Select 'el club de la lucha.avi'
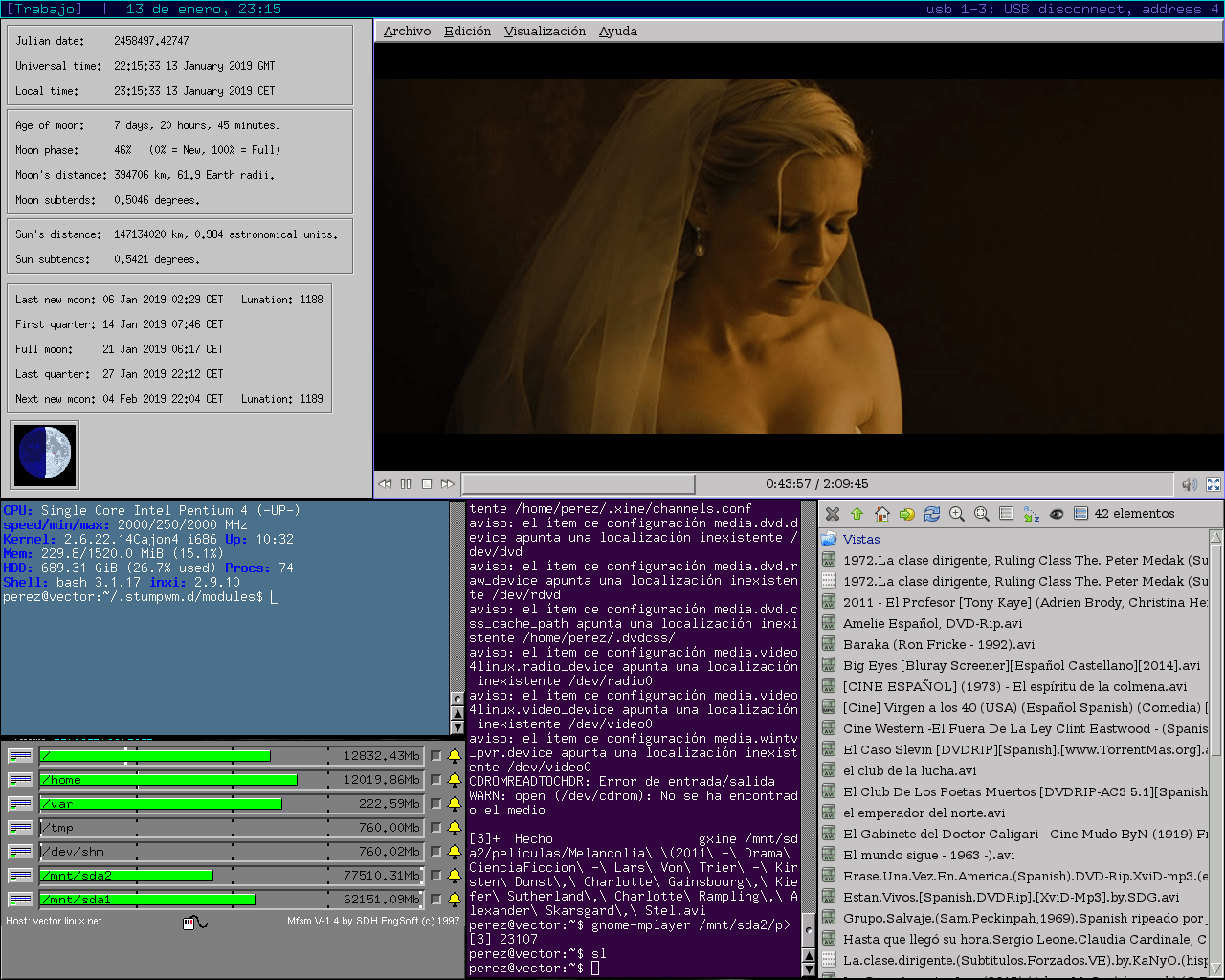This screenshot has width=1225, height=980. (x=909, y=770)
